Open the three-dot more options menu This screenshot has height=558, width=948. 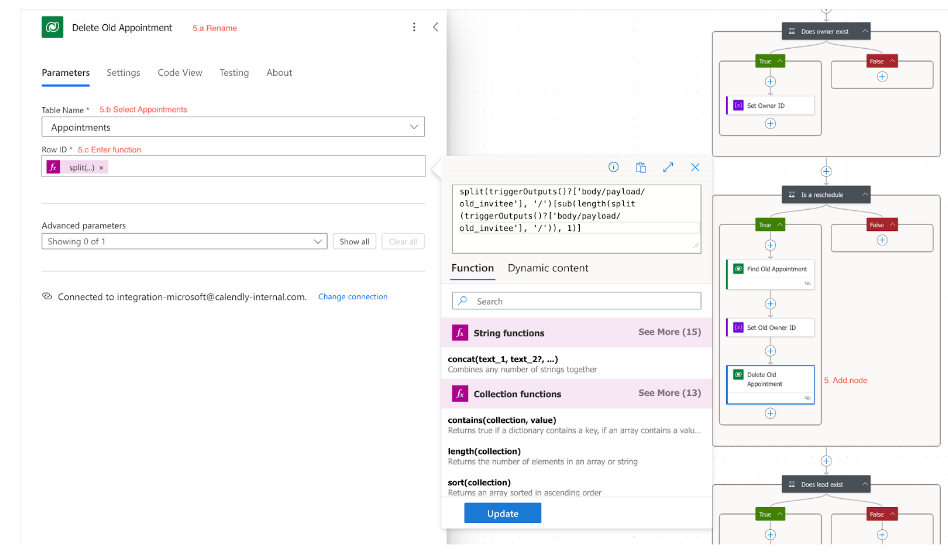414,27
